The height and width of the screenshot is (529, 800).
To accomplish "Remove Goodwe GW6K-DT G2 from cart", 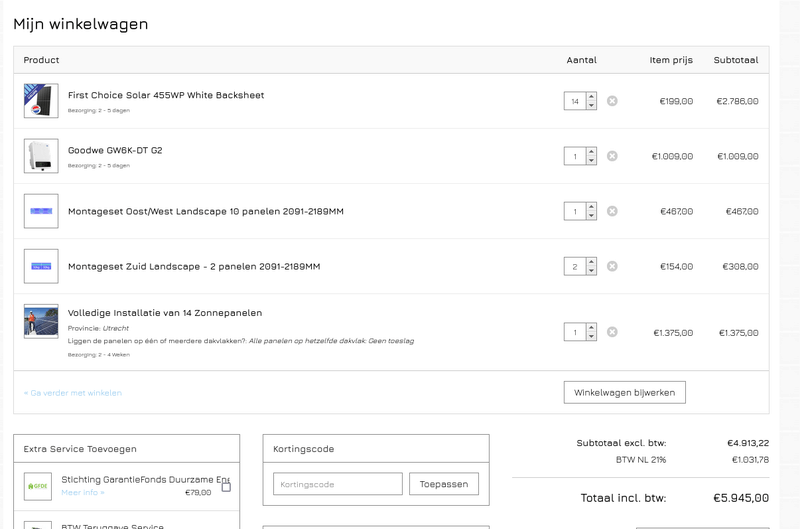I will 612,156.
